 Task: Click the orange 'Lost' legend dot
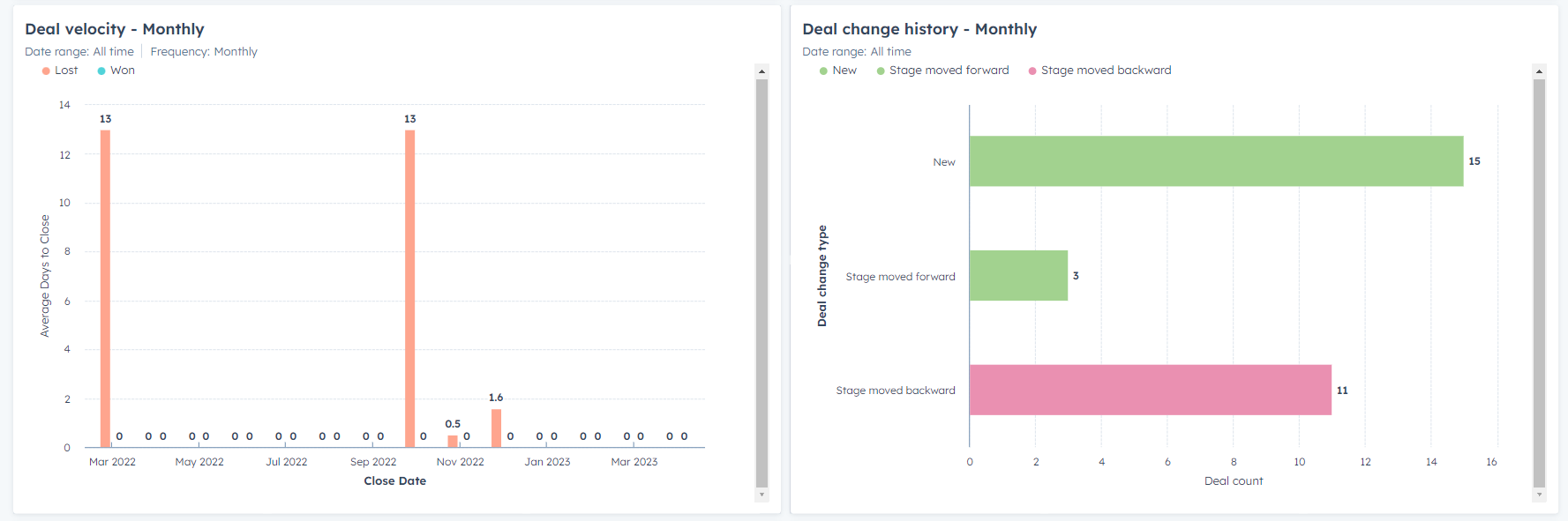44,70
